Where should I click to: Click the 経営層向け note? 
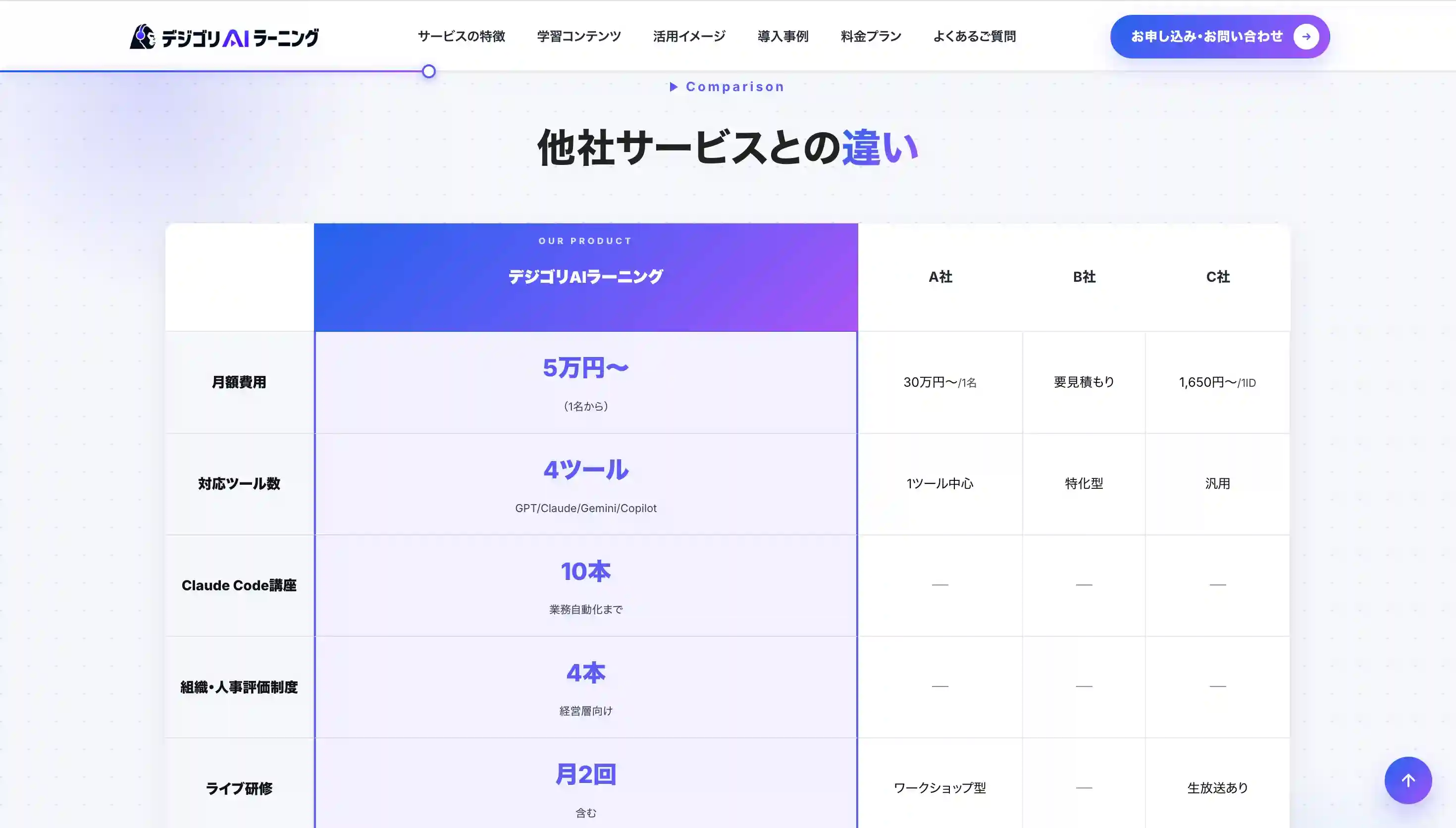585,711
